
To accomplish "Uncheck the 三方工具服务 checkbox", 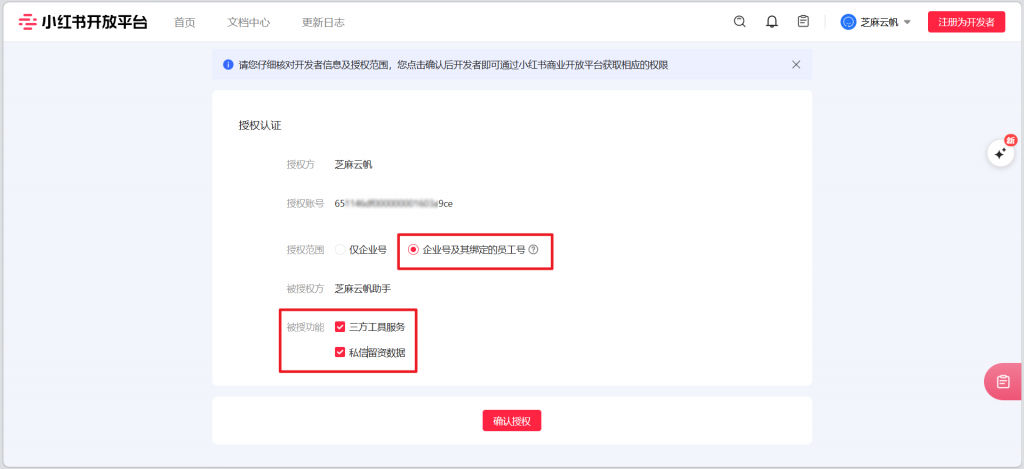I will [340, 327].
